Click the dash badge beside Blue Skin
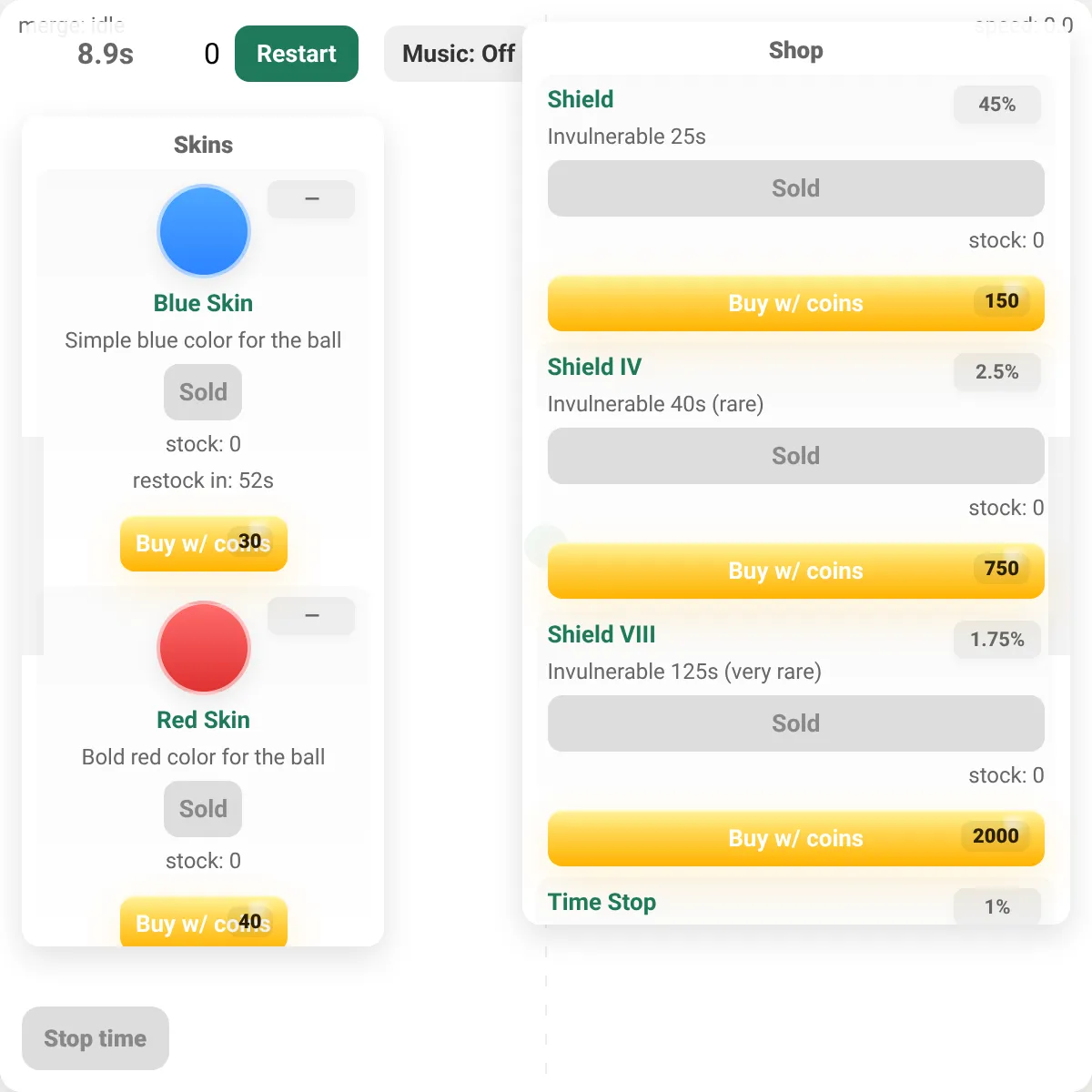Screen dimensions: 1092x1092 311,199
